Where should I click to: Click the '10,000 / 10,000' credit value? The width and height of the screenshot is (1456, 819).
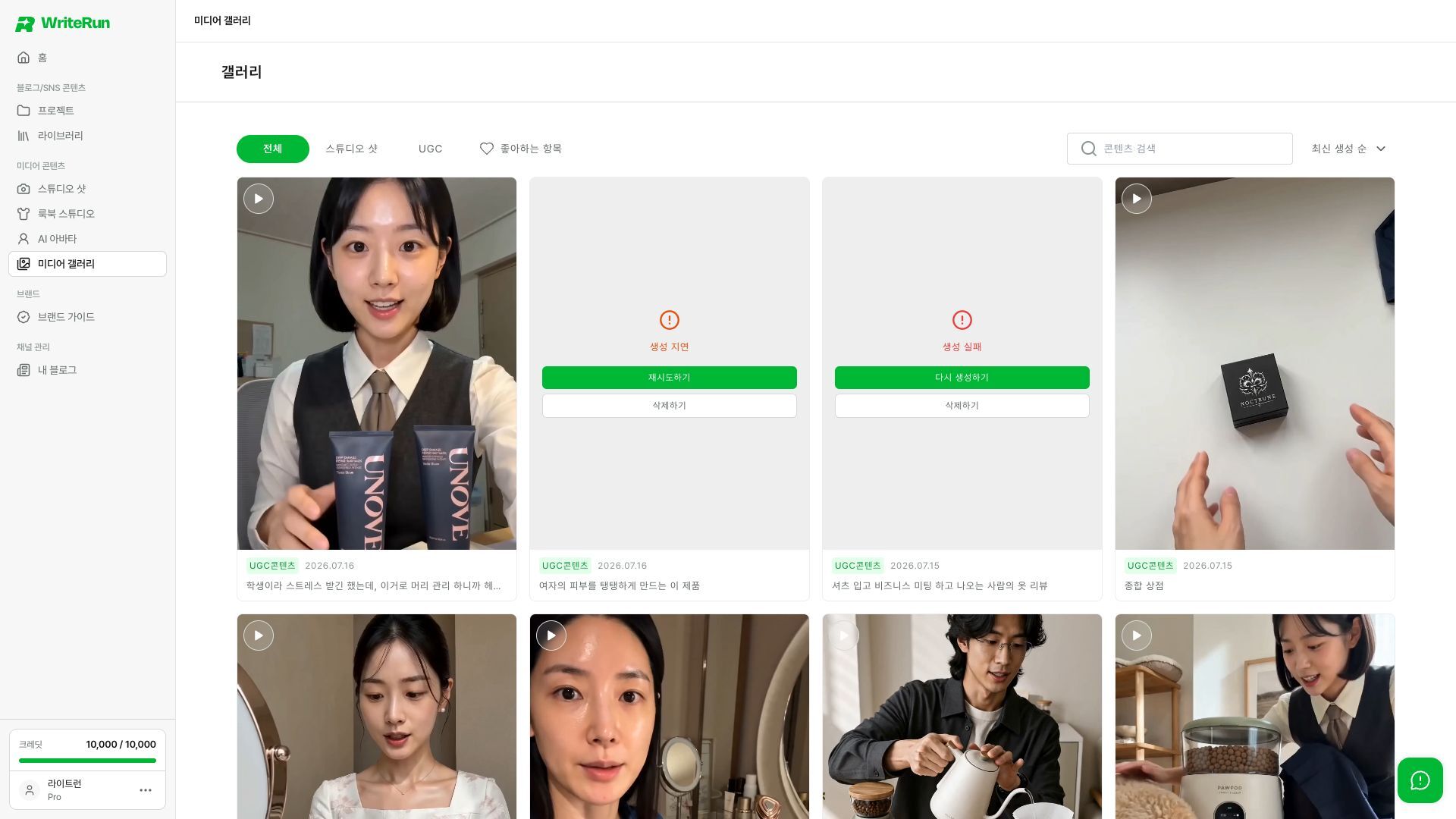tap(121, 745)
